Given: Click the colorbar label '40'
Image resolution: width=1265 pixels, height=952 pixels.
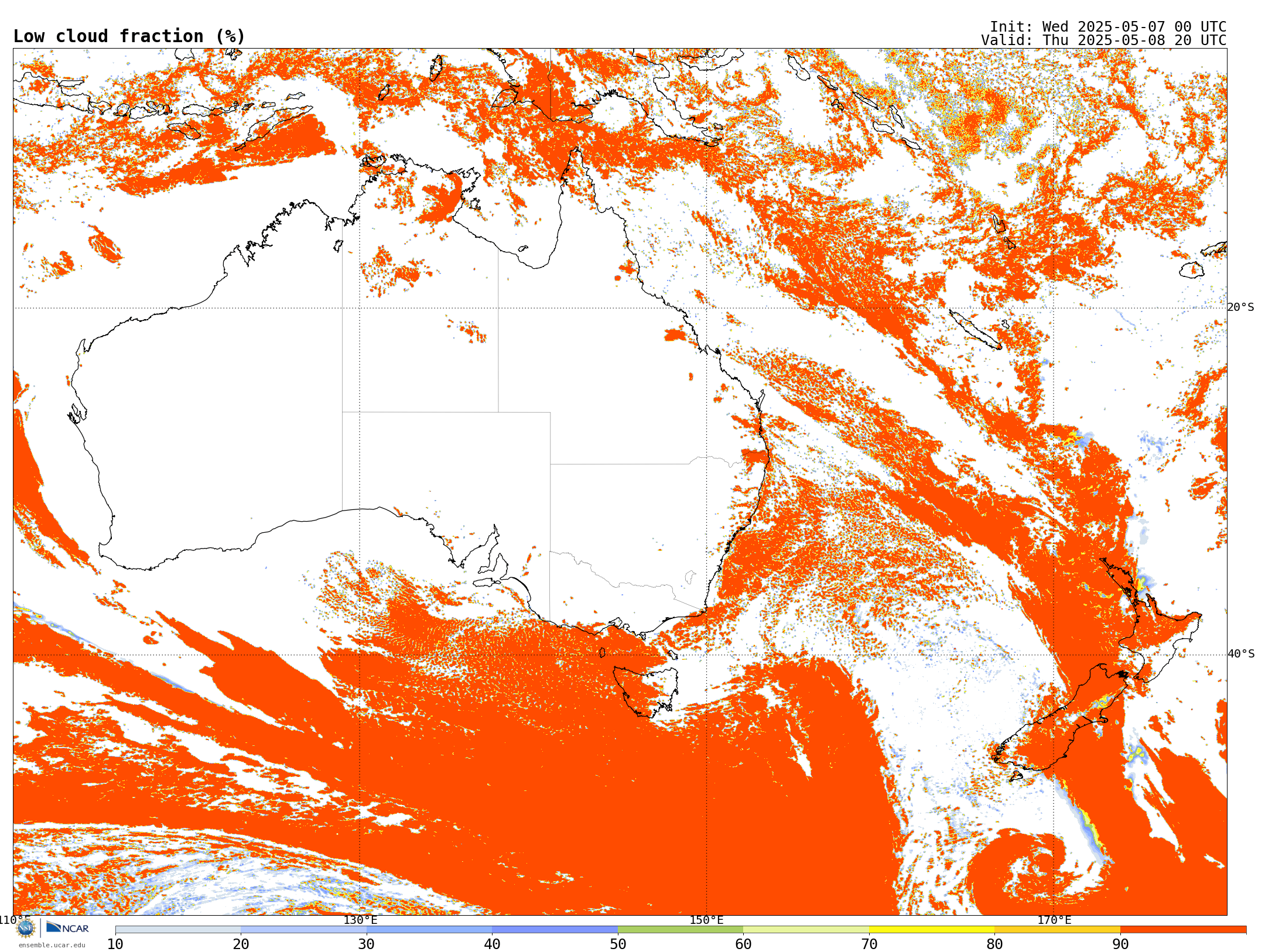Looking at the screenshot, I should (493, 944).
